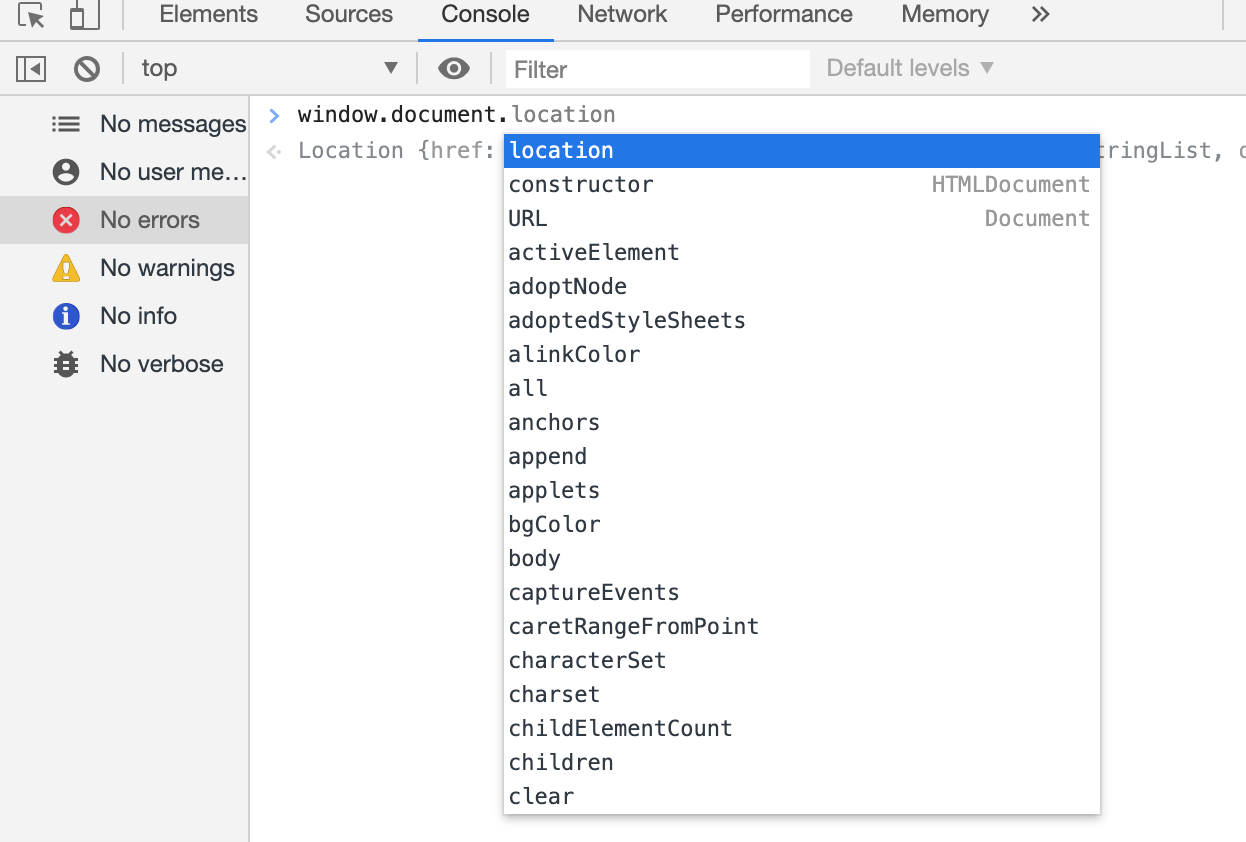
Task: Choose characterSet from autocomplete
Action: pos(802,660)
